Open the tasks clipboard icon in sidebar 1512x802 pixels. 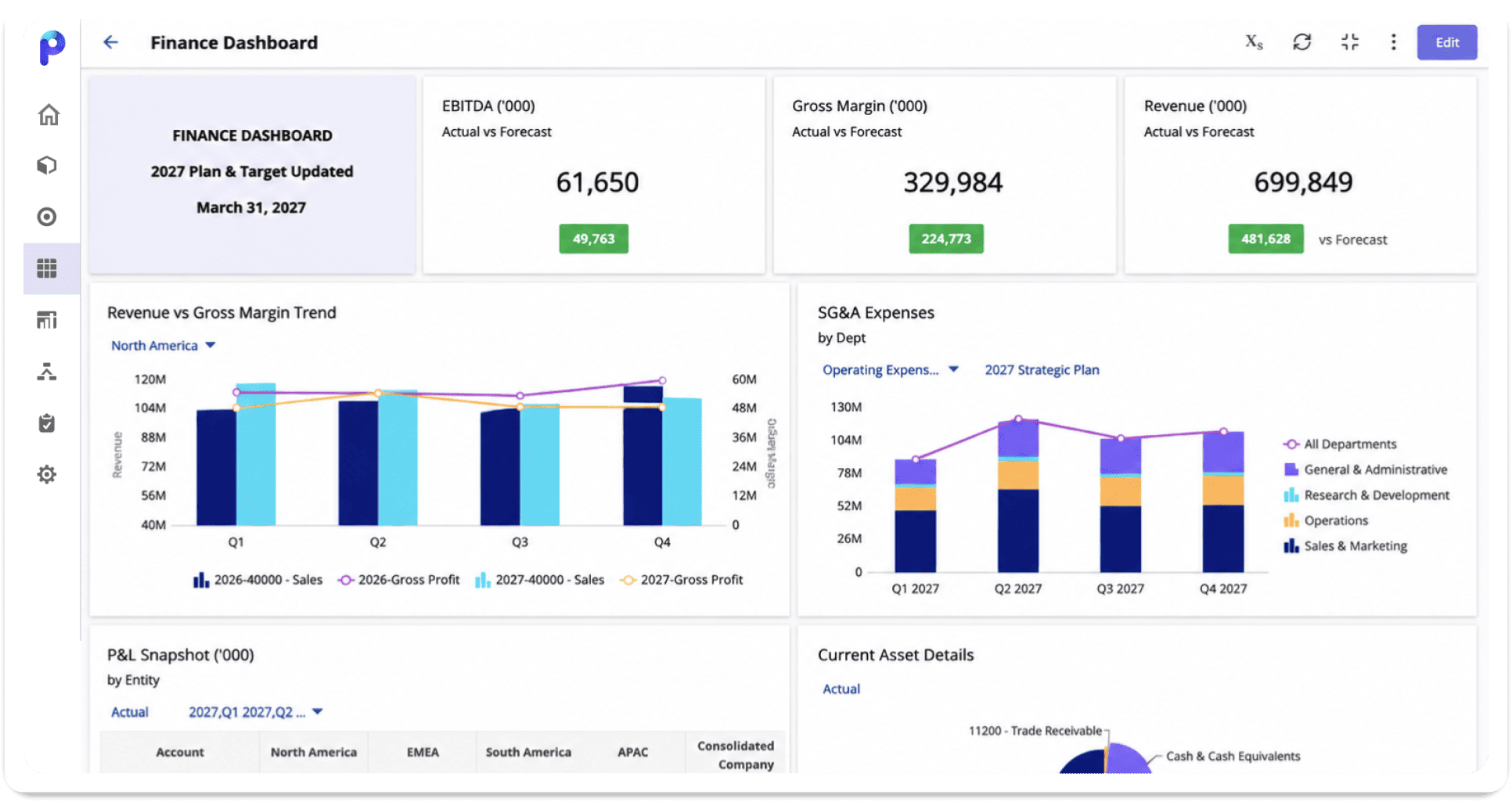[47, 423]
